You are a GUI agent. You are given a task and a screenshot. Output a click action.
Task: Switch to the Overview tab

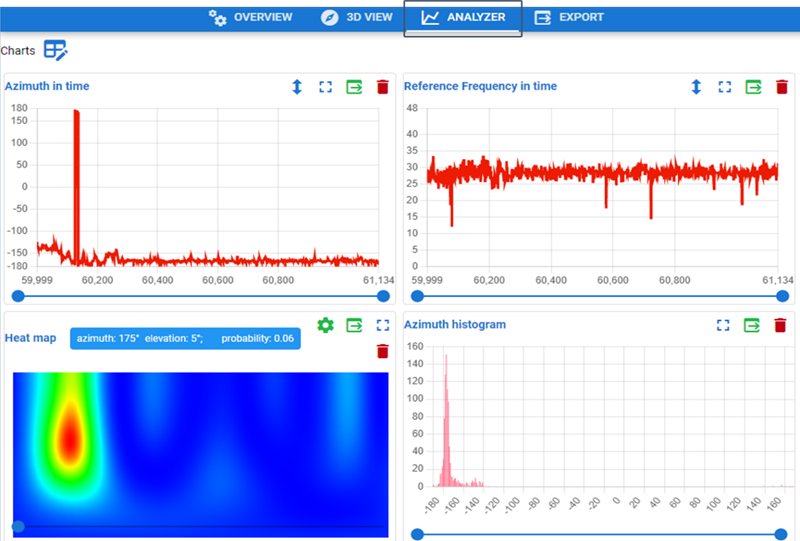coord(251,17)
